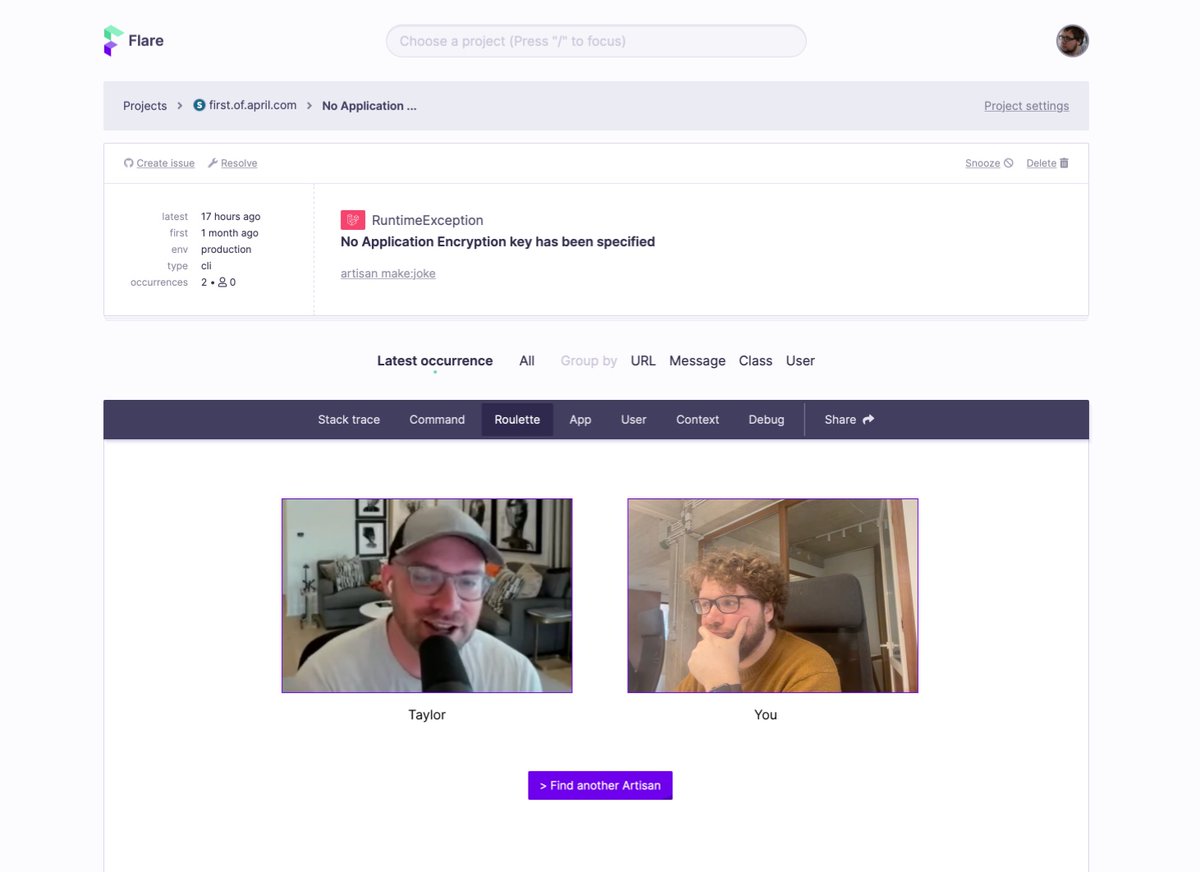1200x872 pixels.
Task: Click the 'production' env value
Action: pos(226,249)
